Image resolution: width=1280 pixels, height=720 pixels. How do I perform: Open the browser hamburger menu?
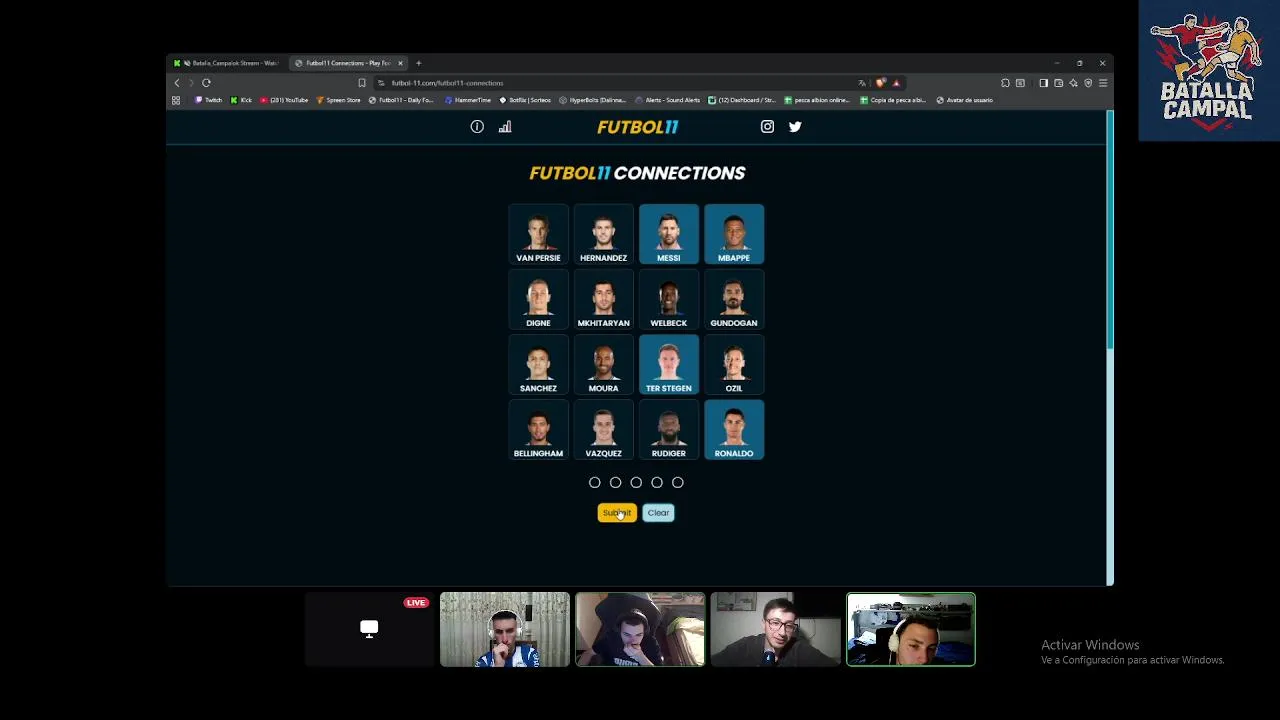click(x=1103, y=83)
